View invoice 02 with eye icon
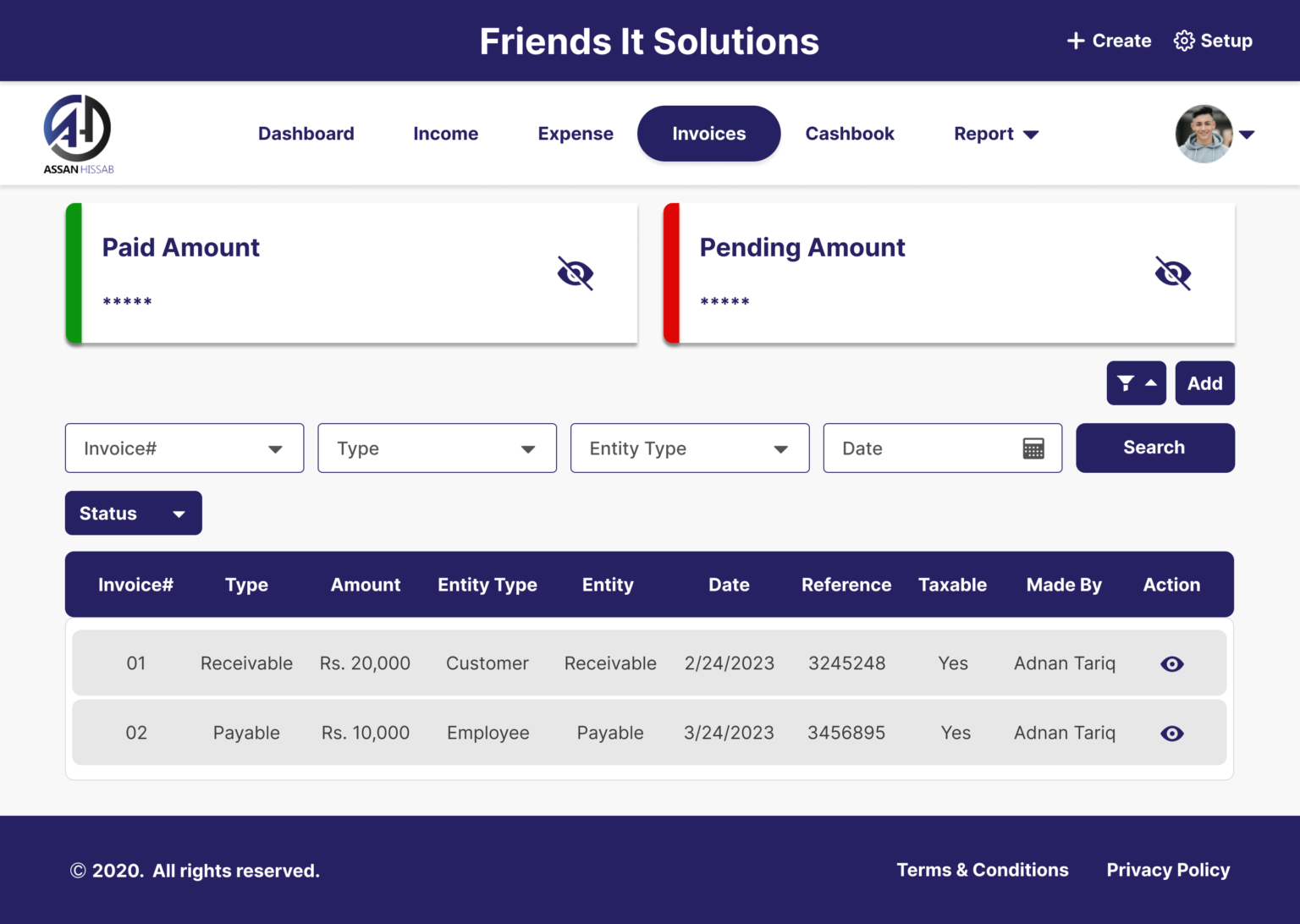Screen dimensions: 1300x924 click(1171, 734)
